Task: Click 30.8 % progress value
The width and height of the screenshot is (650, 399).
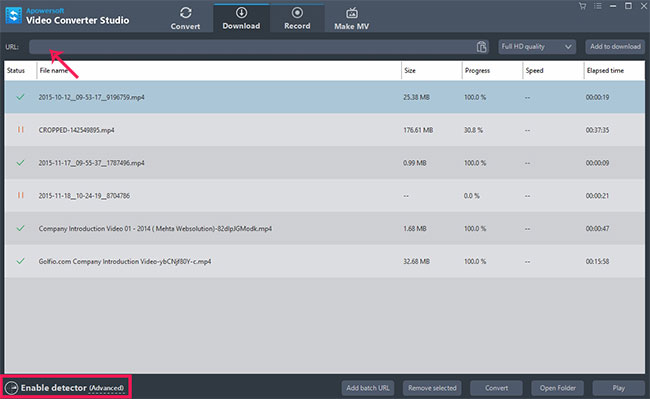Action: pyautogui.click(x=473, y=130)
